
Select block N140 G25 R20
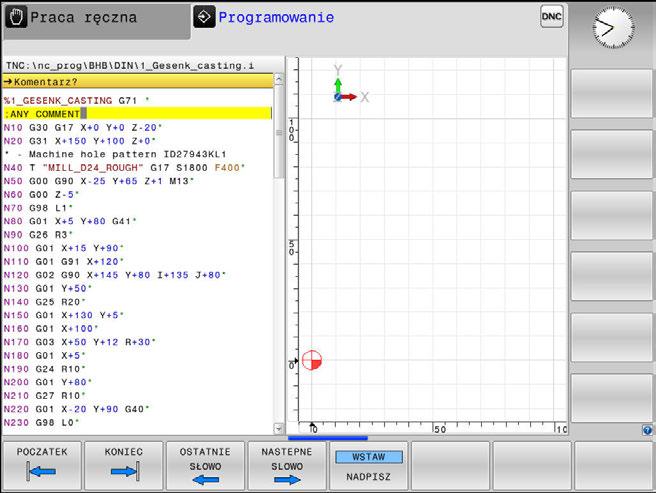tap(44, 302)
